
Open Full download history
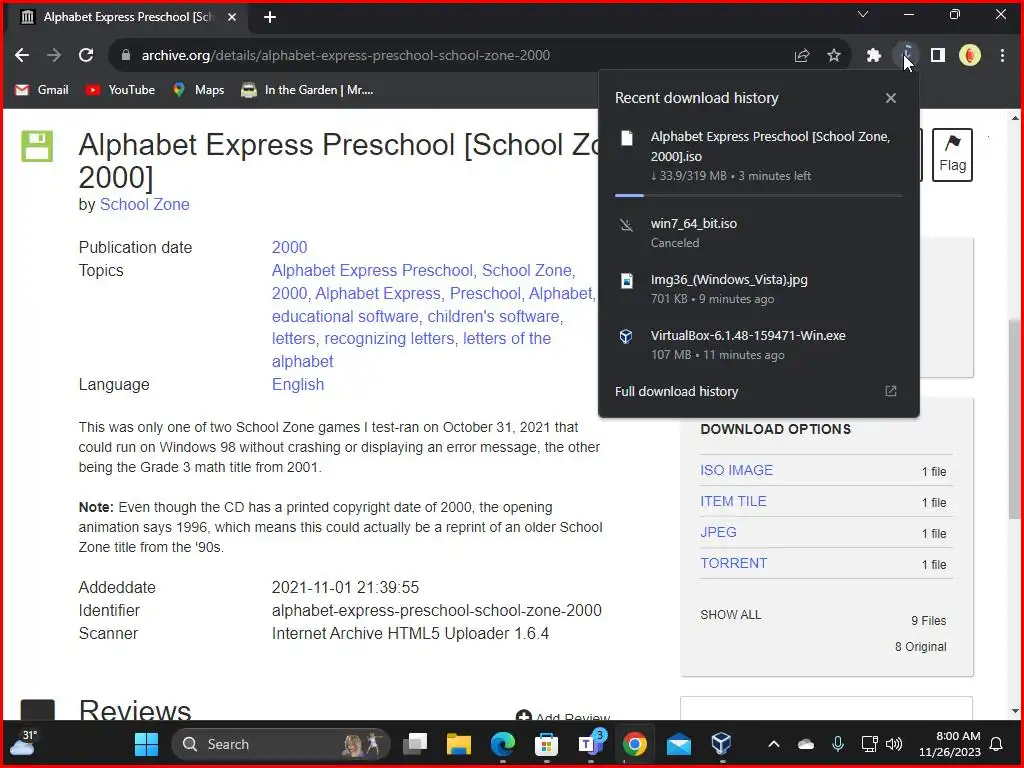pos(677,391)
